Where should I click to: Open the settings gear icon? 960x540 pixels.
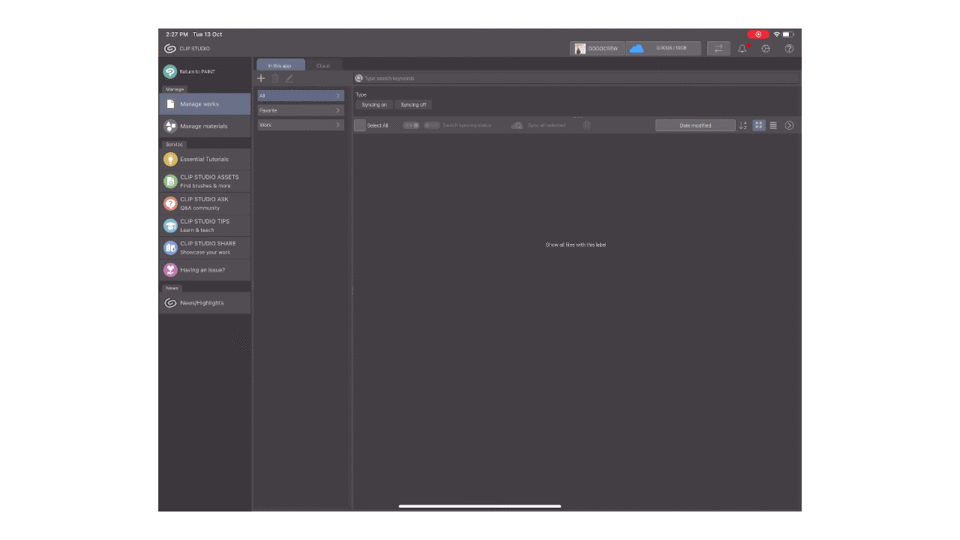(x=766, y=48)
